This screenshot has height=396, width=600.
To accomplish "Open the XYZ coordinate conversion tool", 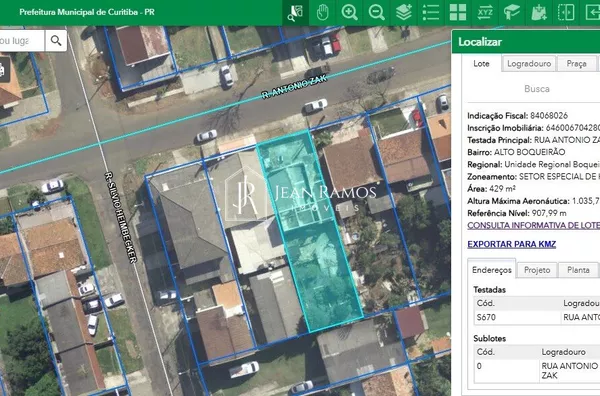I will [x=485, y=13].
